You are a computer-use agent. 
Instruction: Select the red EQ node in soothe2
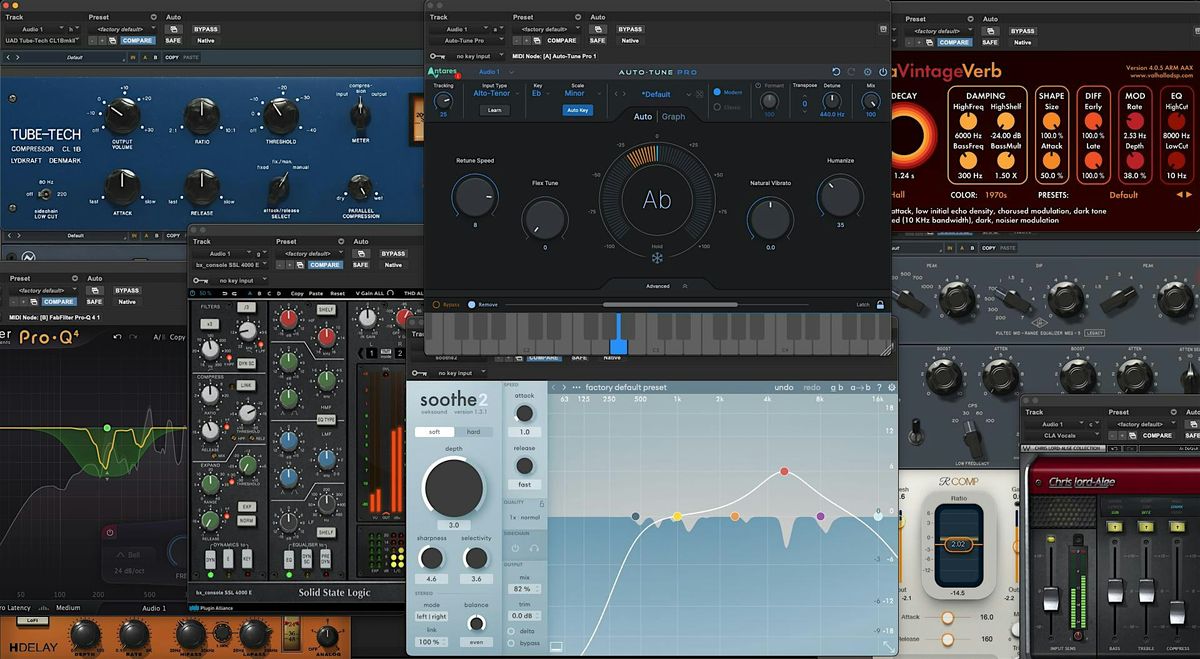(784, 470)
